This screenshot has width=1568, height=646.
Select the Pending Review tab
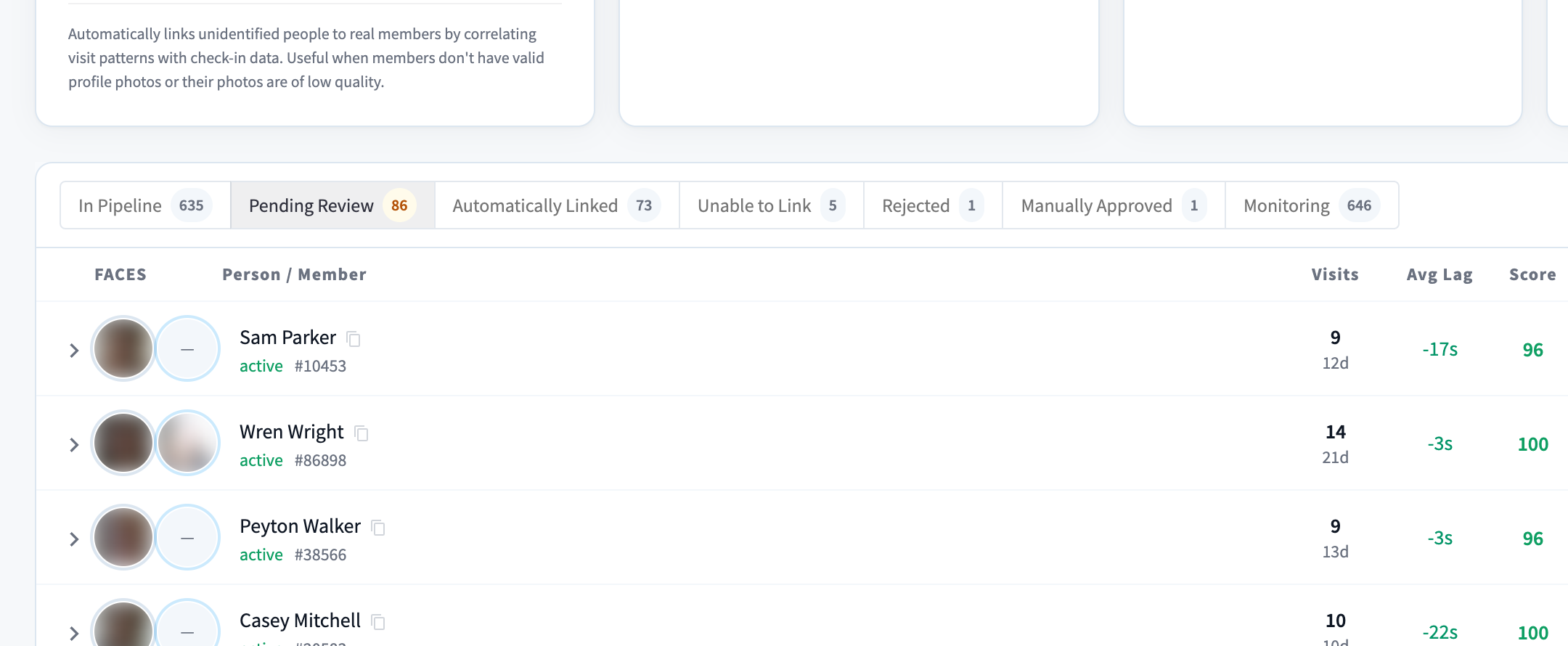(332, 205)
